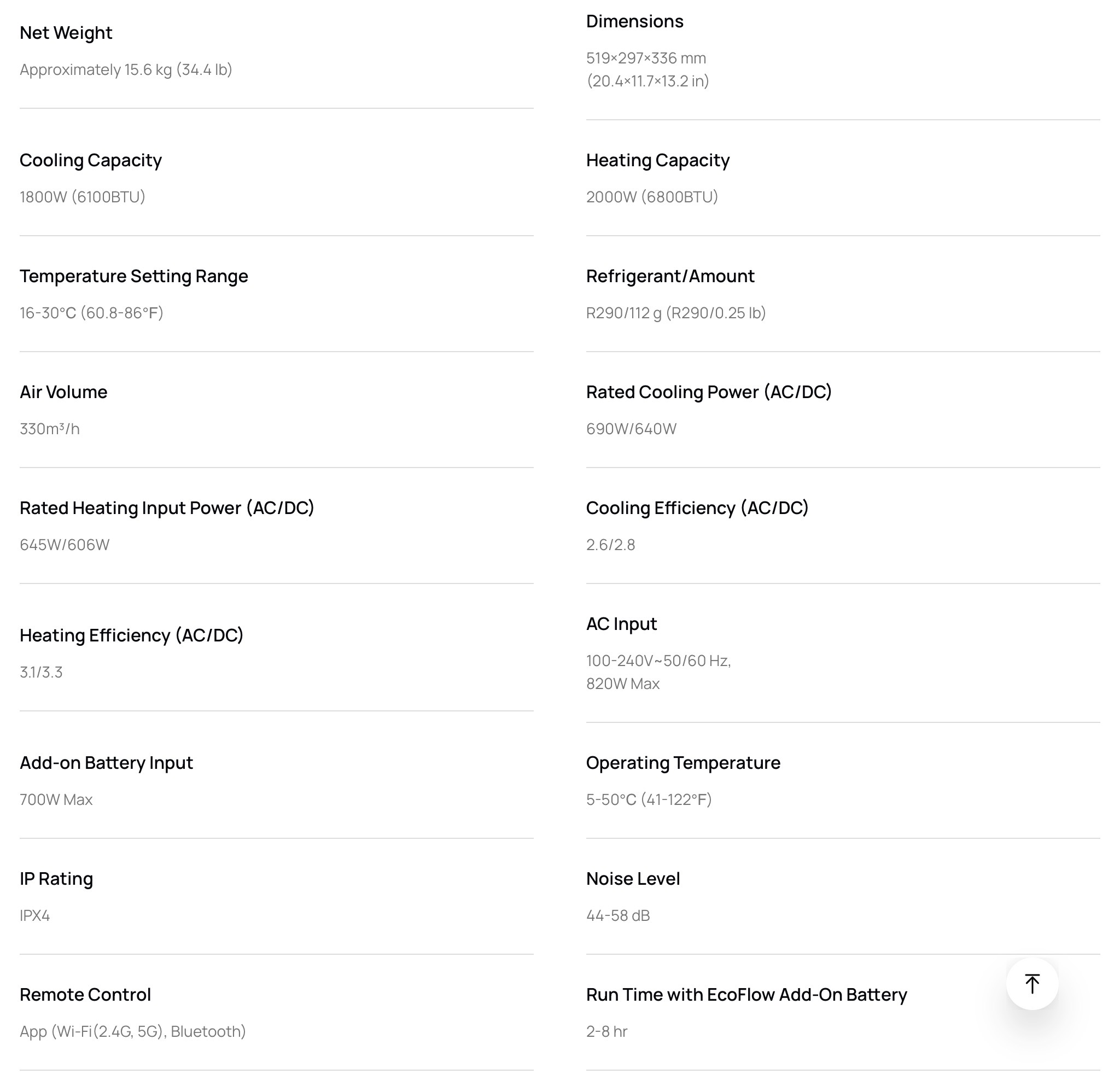1120x1080 pixels.
Task: Select the 1800W (6100BTU) cooling value
Action: click(x=82, y=196)
